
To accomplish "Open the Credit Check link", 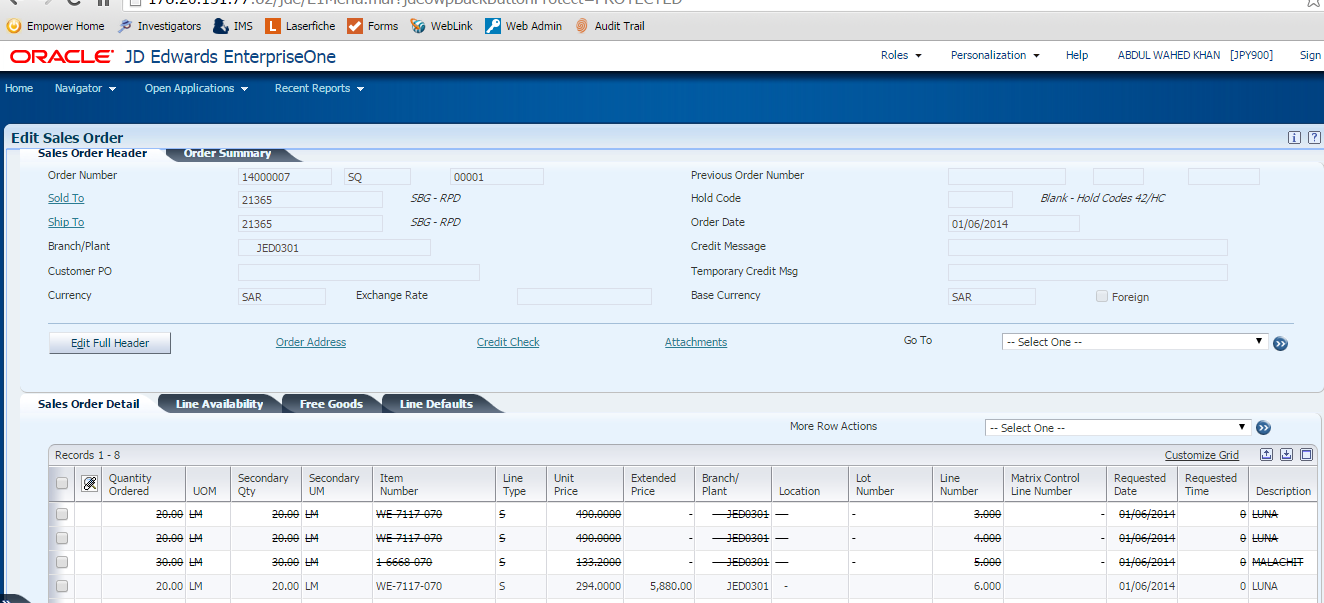I will pyautogui.click(x=508, y=342).
